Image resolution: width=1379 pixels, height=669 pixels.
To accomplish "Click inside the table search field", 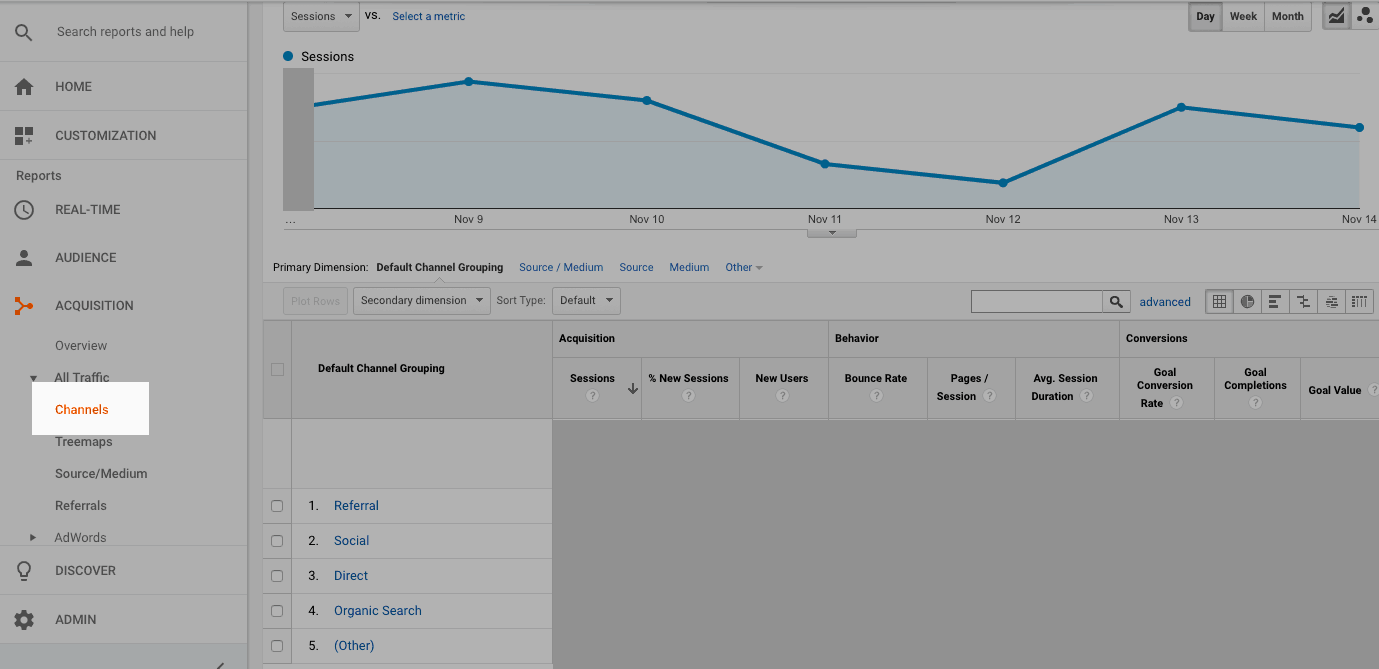I will [x=1035, y=301].
